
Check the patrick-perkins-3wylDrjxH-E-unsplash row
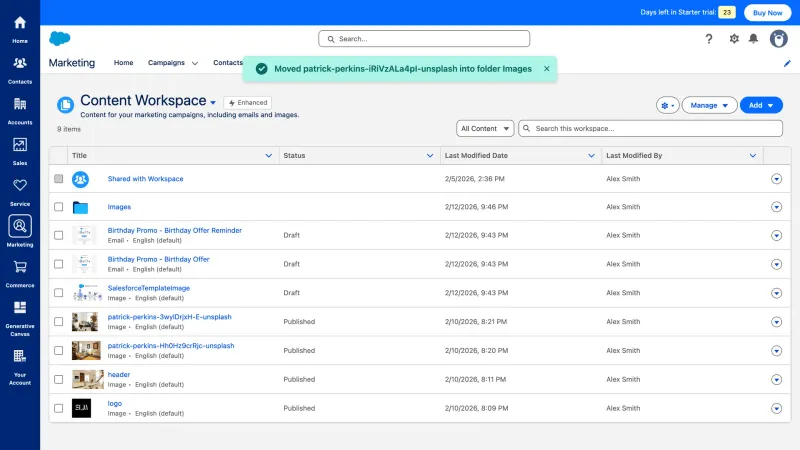click(x=59, y=321)
